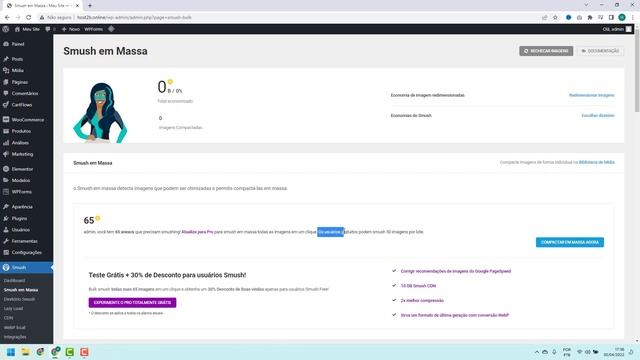
Task: Open the browser extensions puzzle icon
Action: point(590,18)
